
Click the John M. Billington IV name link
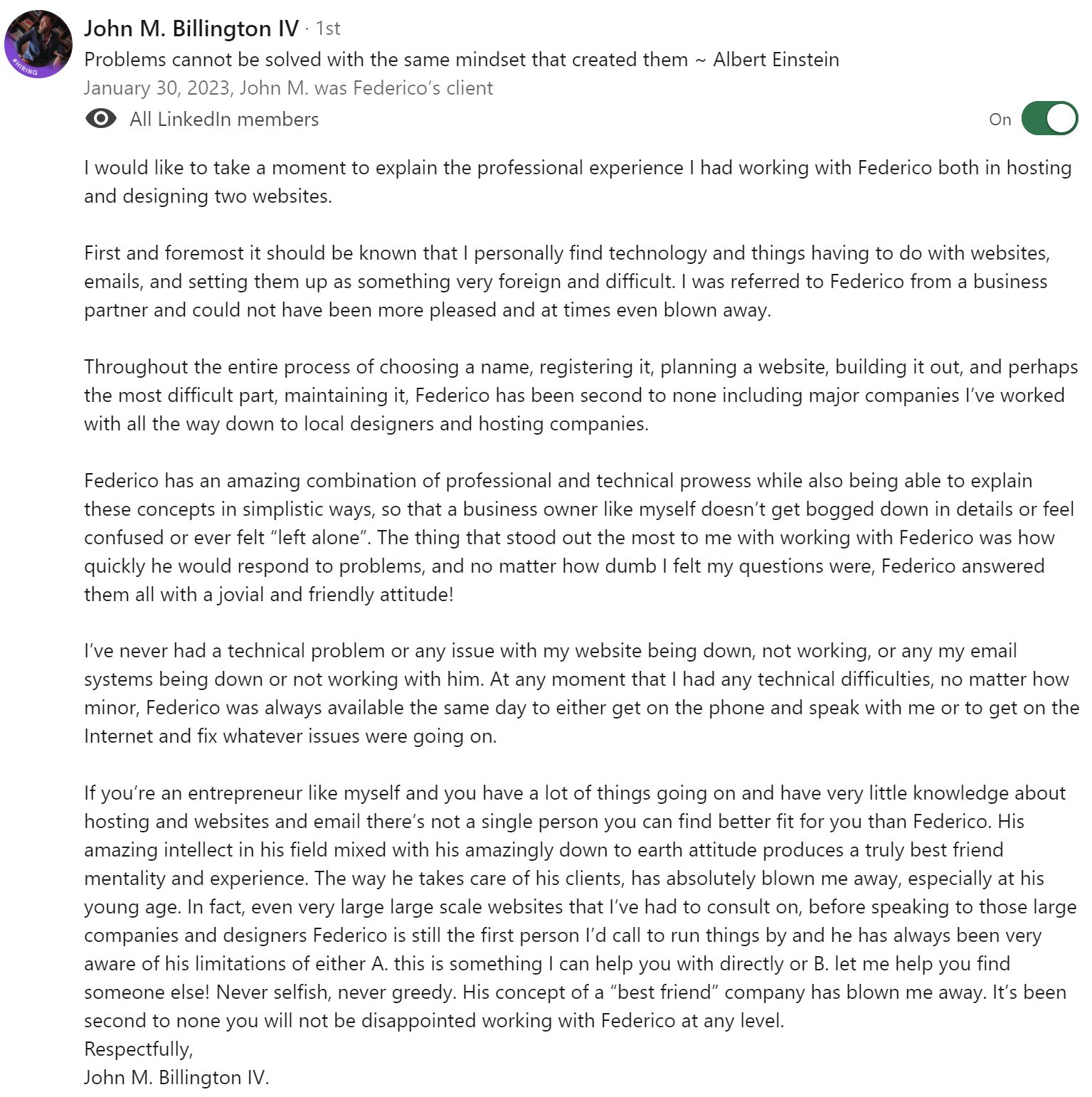191,28
